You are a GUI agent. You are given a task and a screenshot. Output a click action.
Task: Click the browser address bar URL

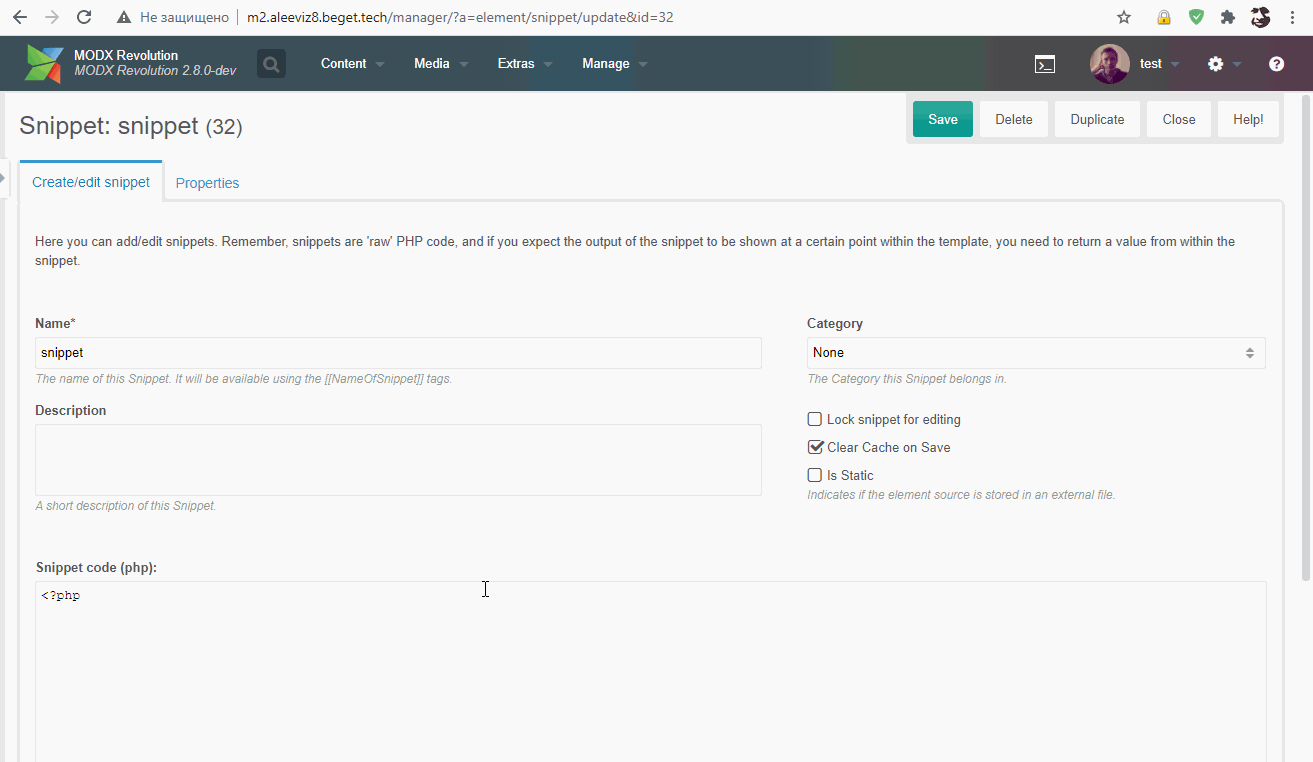(x=460, y=17)
